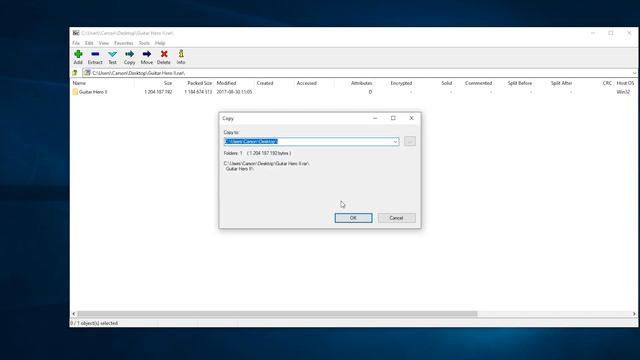
Task: Sort by Packed Size column header
Action: click(200, 83)
